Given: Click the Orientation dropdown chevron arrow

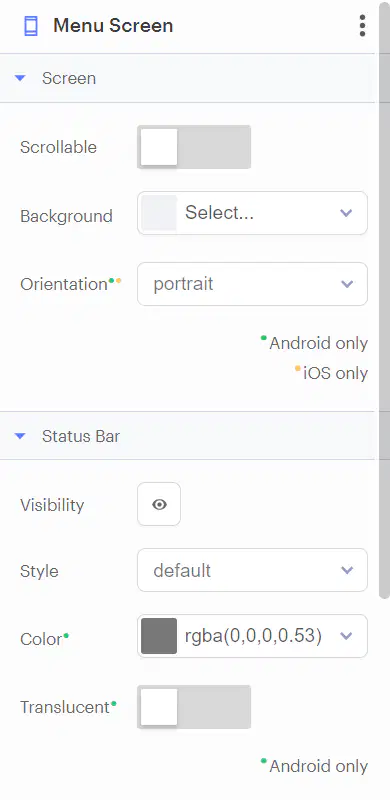Looking at the screenshot, I should (347, 284).
